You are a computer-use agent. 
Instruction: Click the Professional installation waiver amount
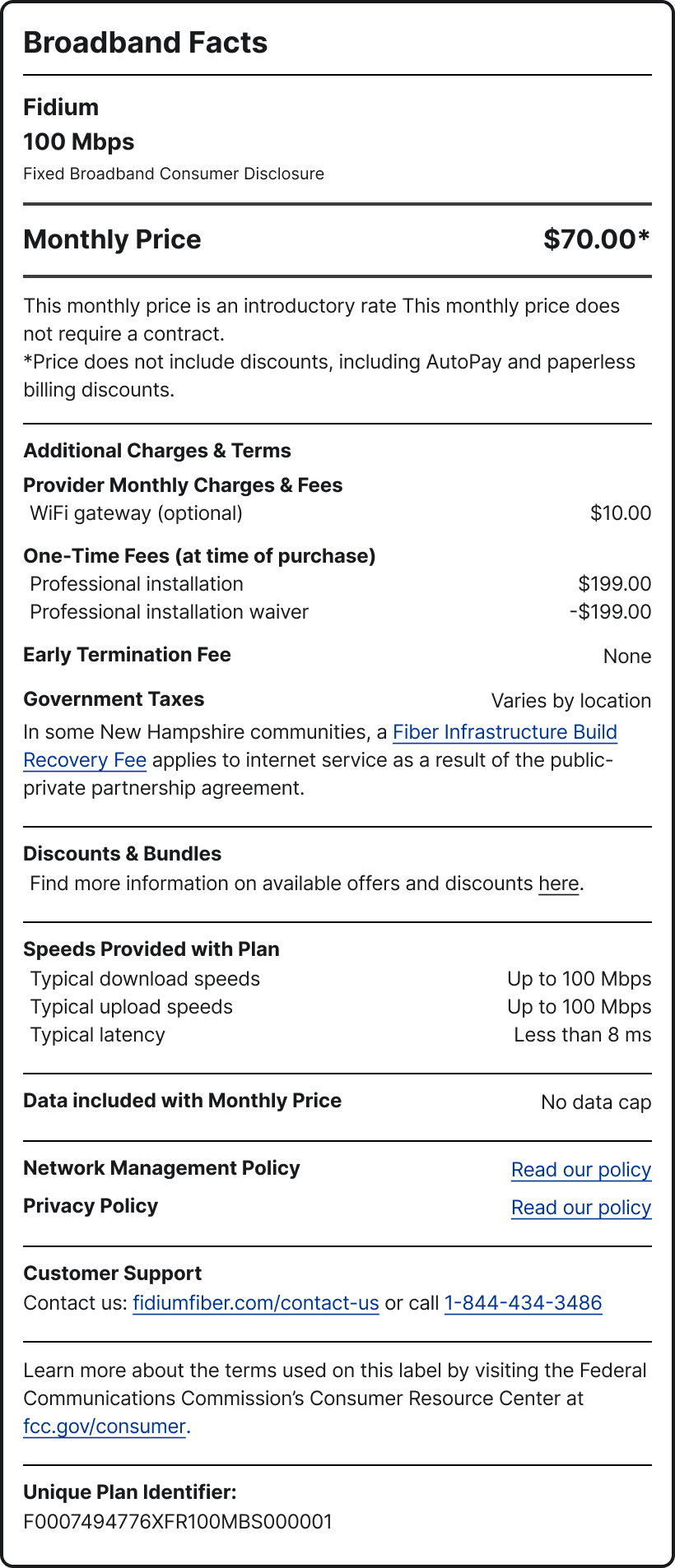coord(610,612)
